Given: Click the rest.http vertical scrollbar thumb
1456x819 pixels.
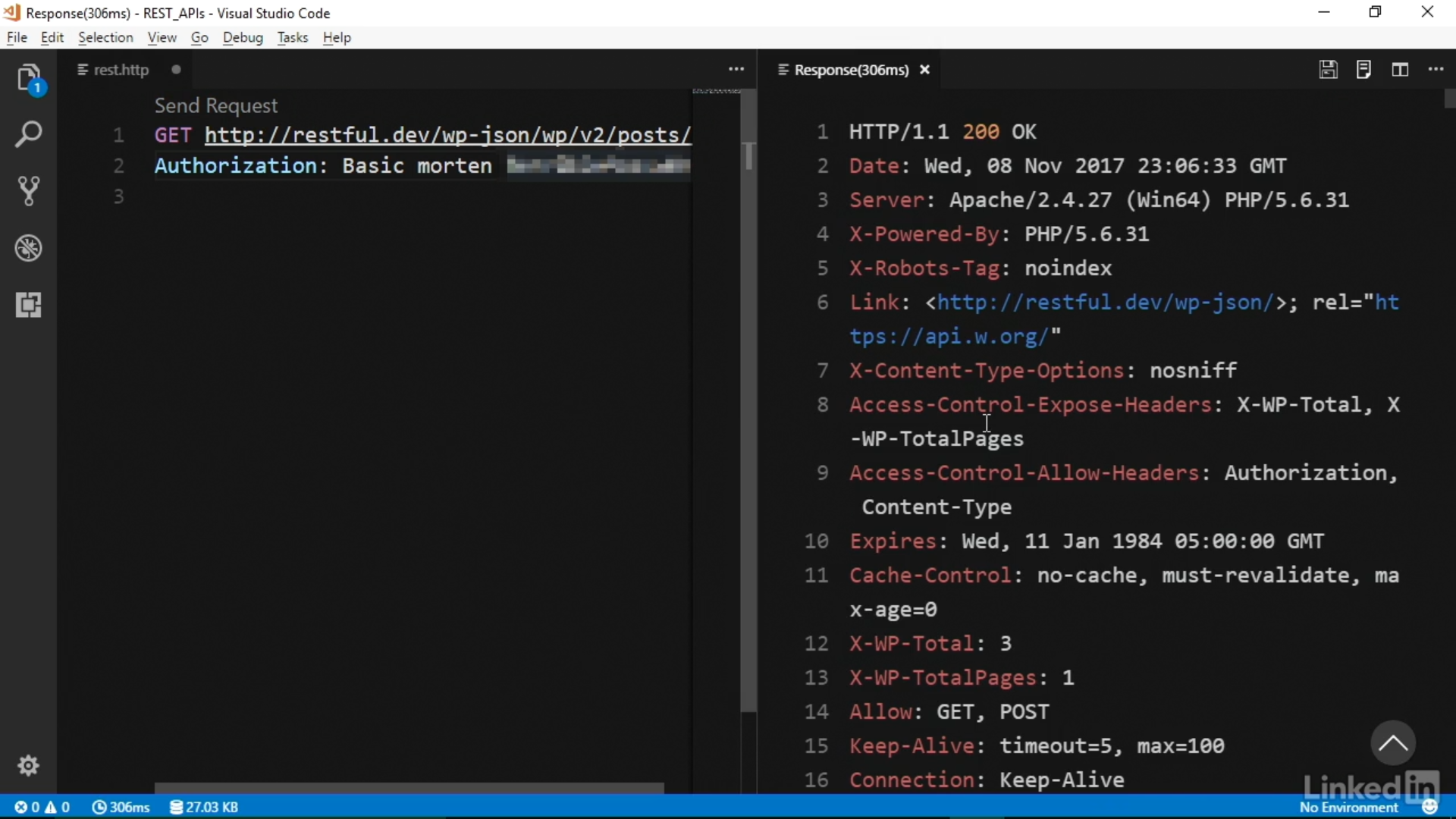Looking at the screenshot, I should (x=748, y=402).
